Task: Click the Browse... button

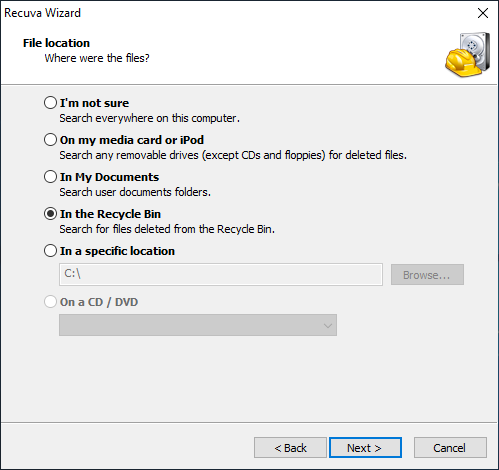Action: pyautogui.click(x=427, y=275)
